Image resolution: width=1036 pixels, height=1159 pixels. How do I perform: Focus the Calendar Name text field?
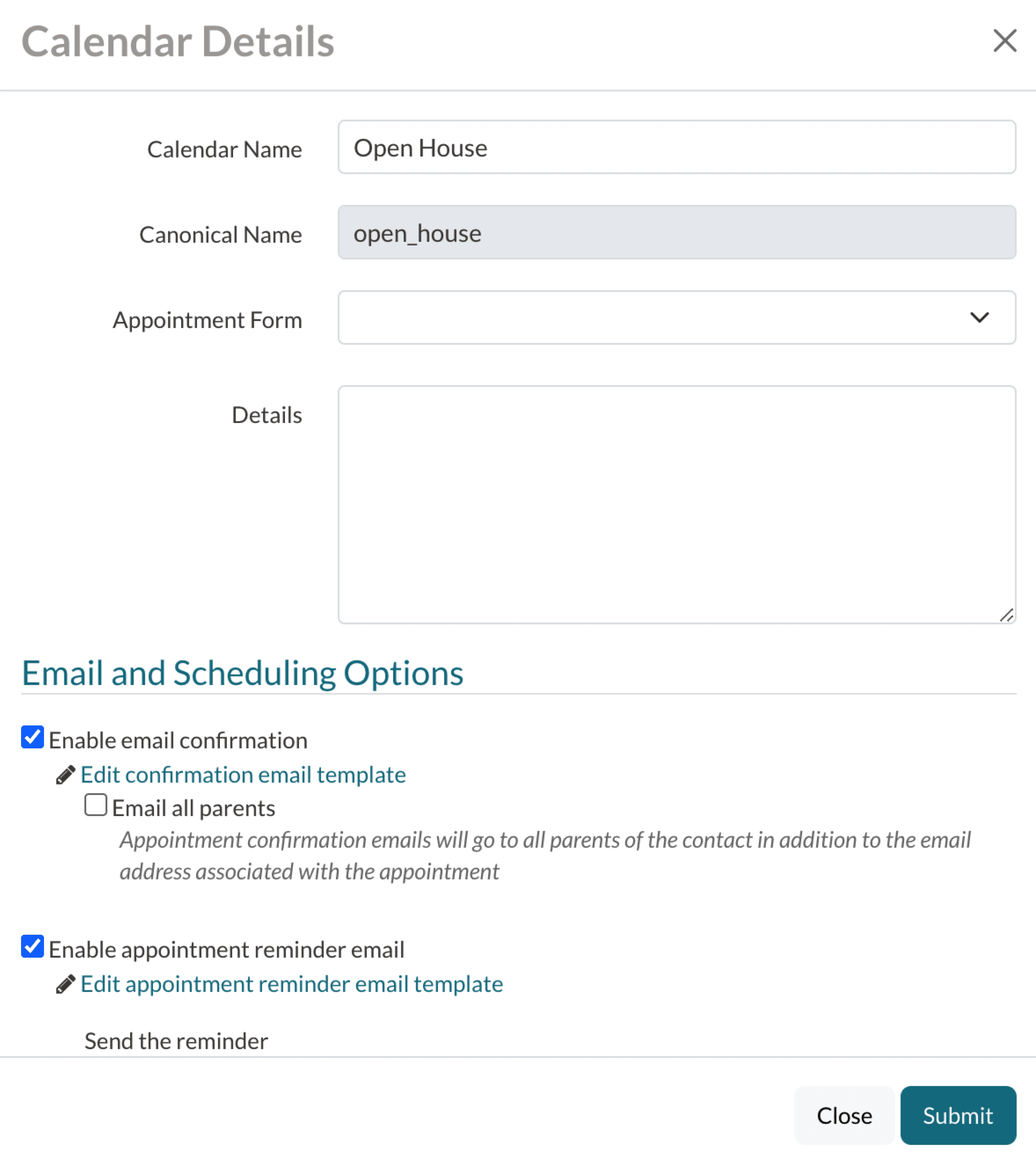point(676,147)
